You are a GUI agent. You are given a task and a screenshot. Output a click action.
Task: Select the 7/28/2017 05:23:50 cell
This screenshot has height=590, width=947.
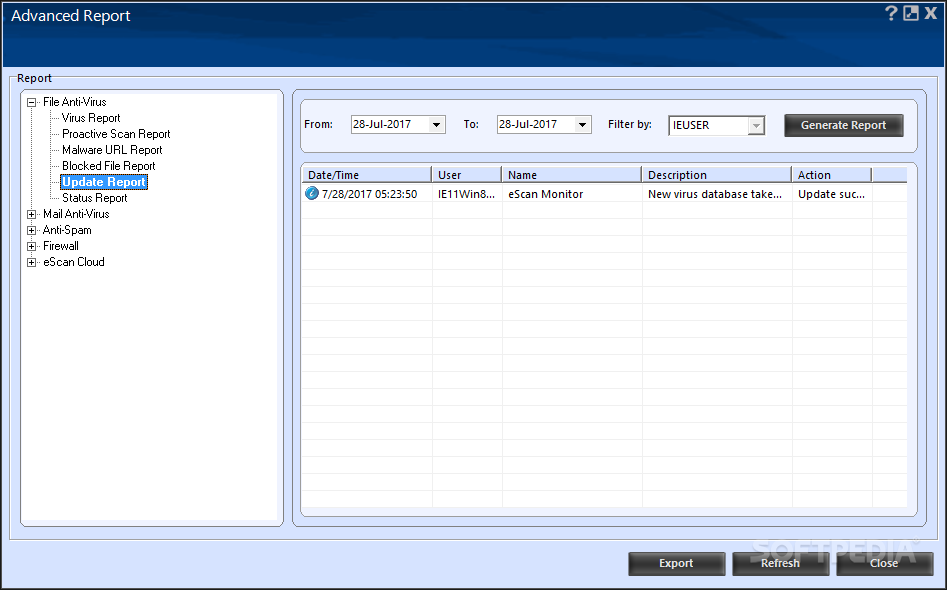[369, 194]
